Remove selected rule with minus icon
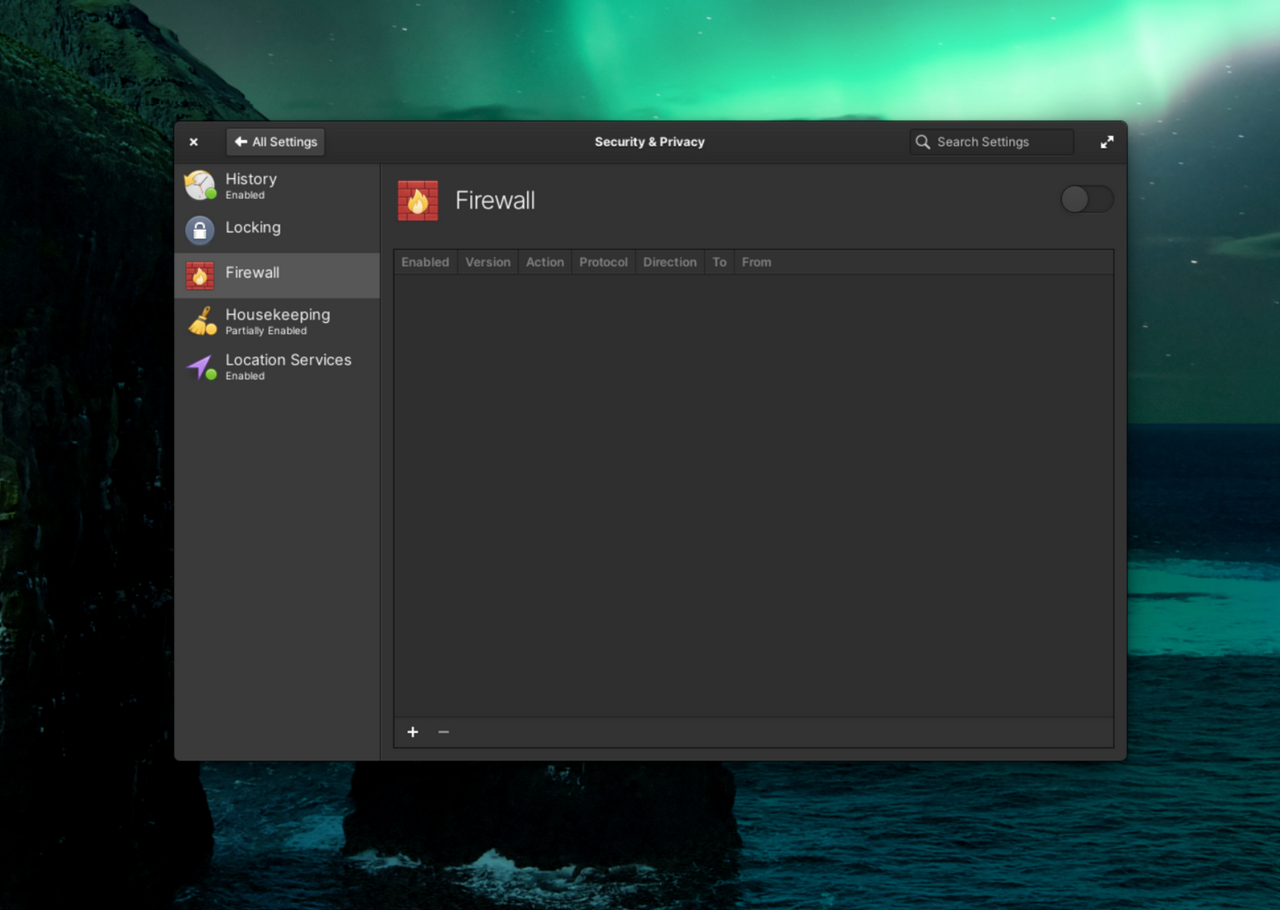This screenshot has width=1280, height=910. click(443, 732)
